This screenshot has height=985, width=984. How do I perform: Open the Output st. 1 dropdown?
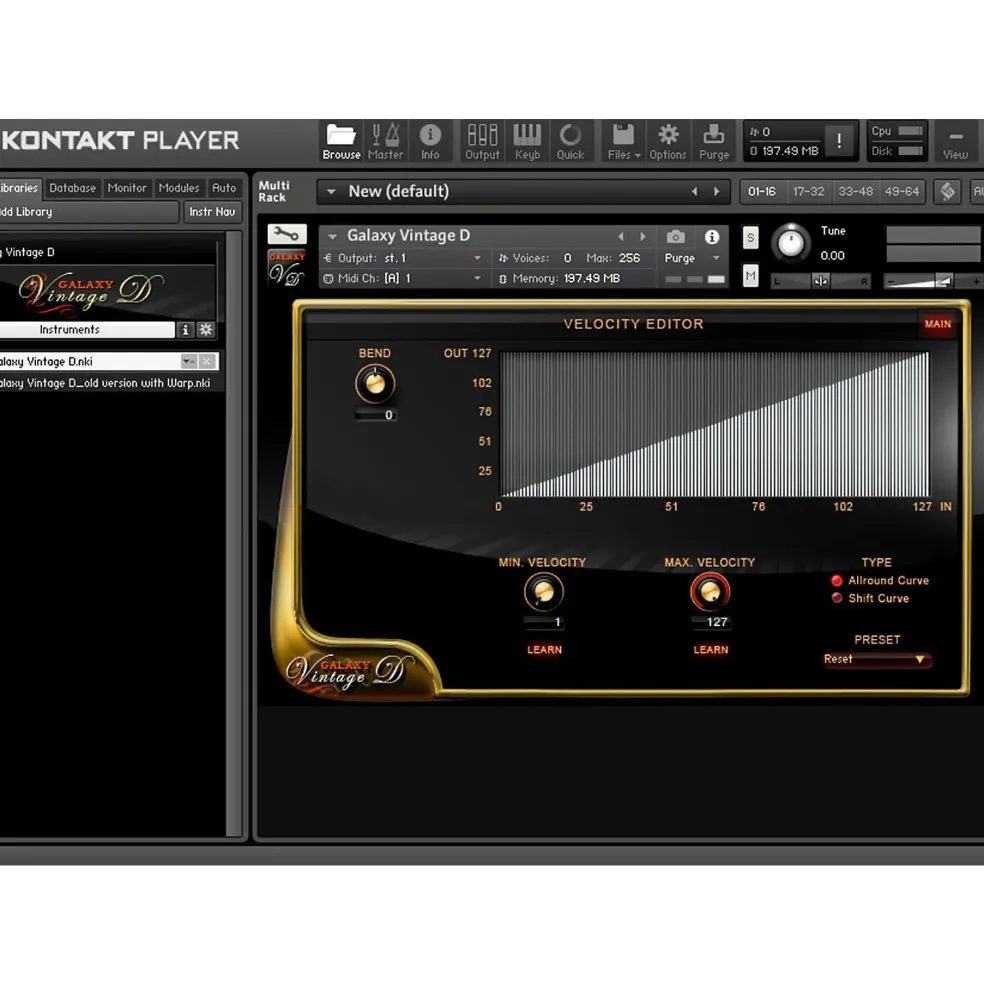click(x=478, y=258)
